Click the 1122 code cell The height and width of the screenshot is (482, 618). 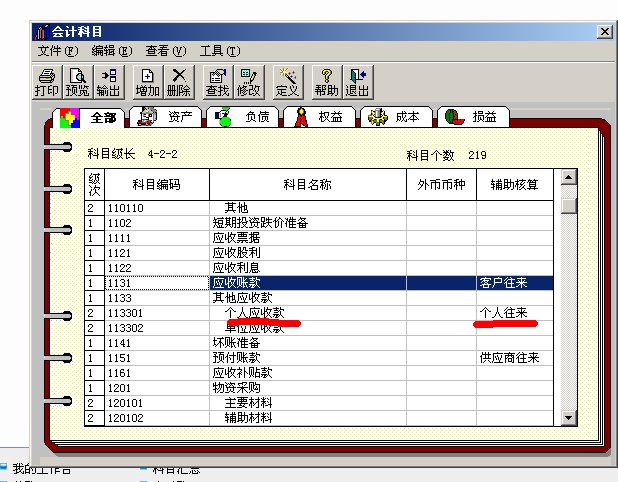(x=157, y=268)
